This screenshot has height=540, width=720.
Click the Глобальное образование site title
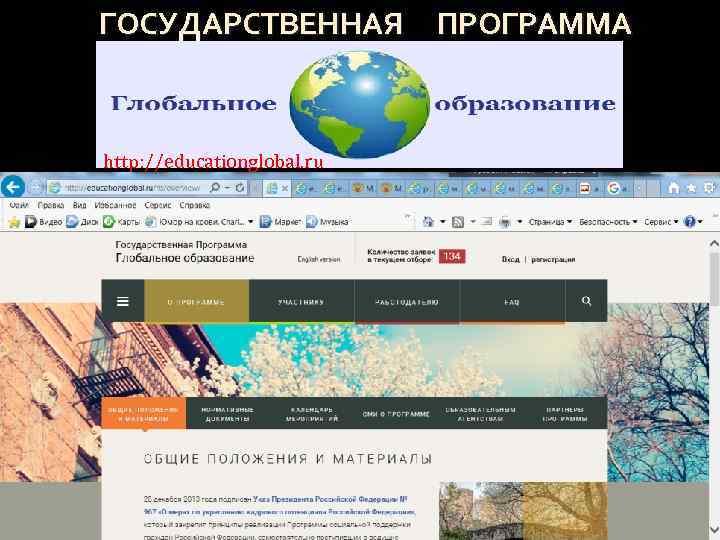point(185,258)
